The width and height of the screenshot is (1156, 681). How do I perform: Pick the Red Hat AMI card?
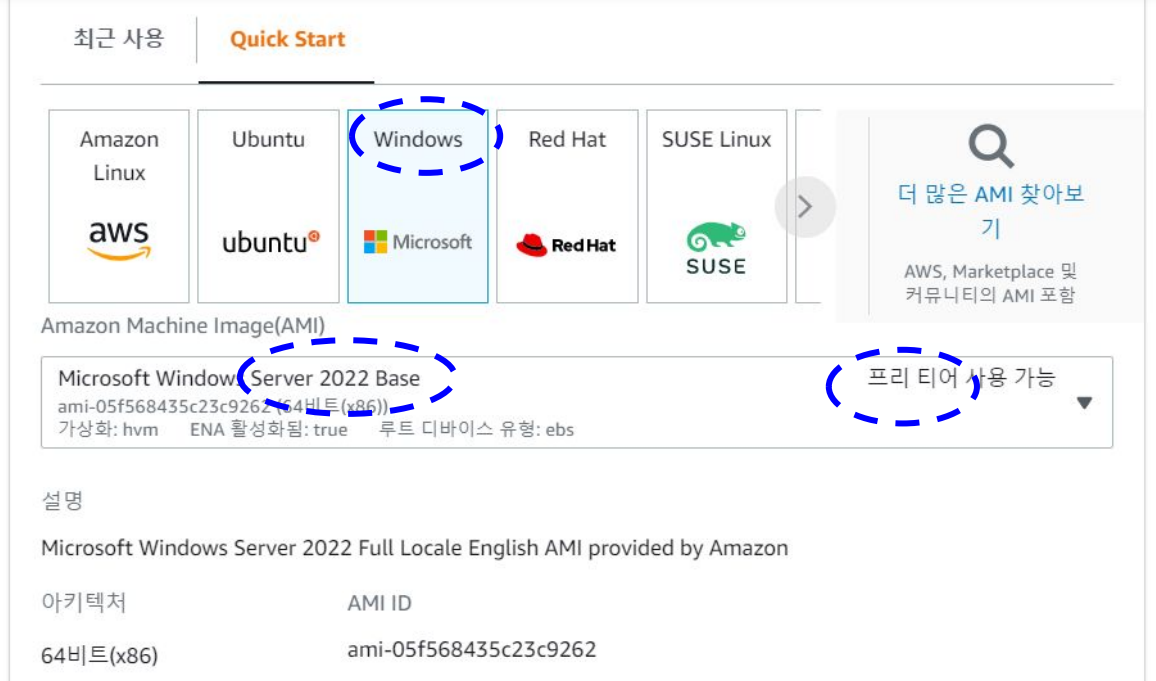(x=567, y=206)
